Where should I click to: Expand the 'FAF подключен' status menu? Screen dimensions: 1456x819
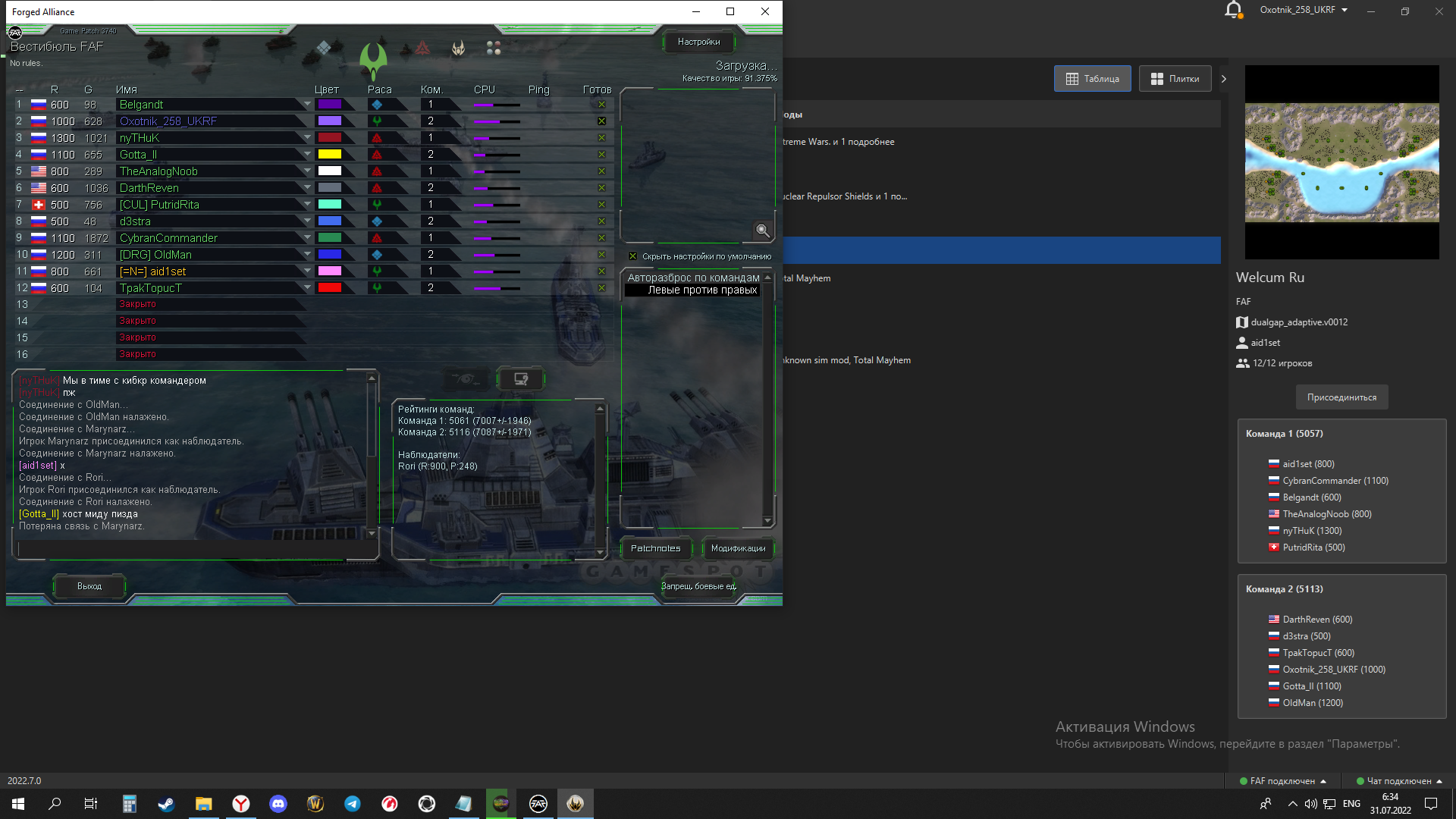click(1283, 781)
